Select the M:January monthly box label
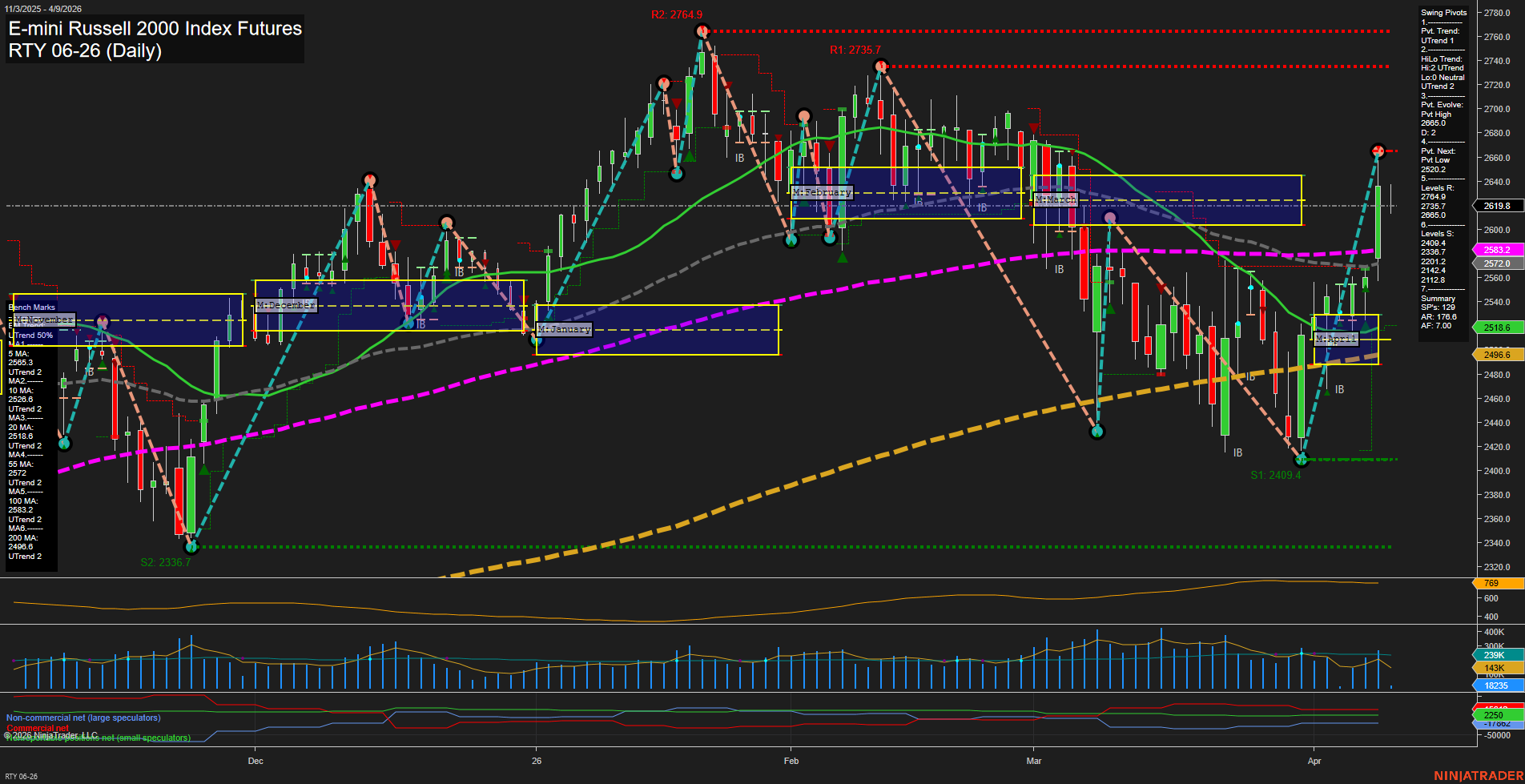1525x784 pixels. (565, 329)
